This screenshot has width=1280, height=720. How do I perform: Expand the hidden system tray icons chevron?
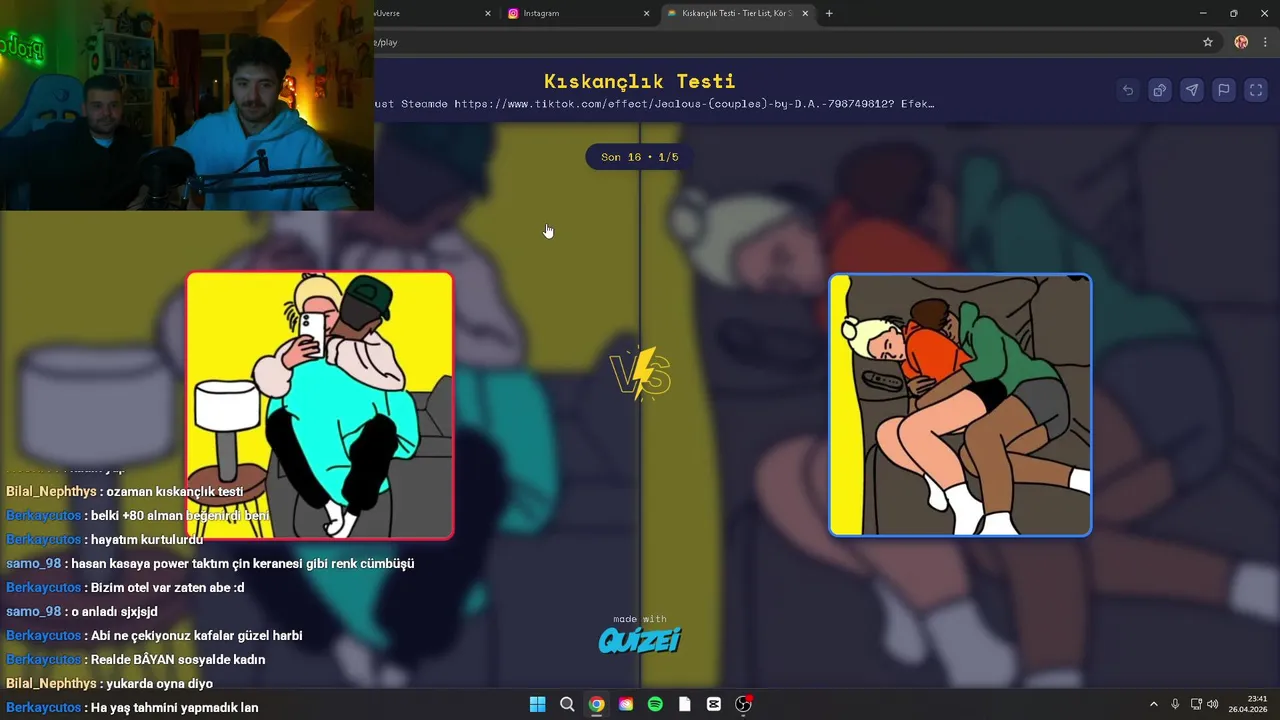point(1153,704)
